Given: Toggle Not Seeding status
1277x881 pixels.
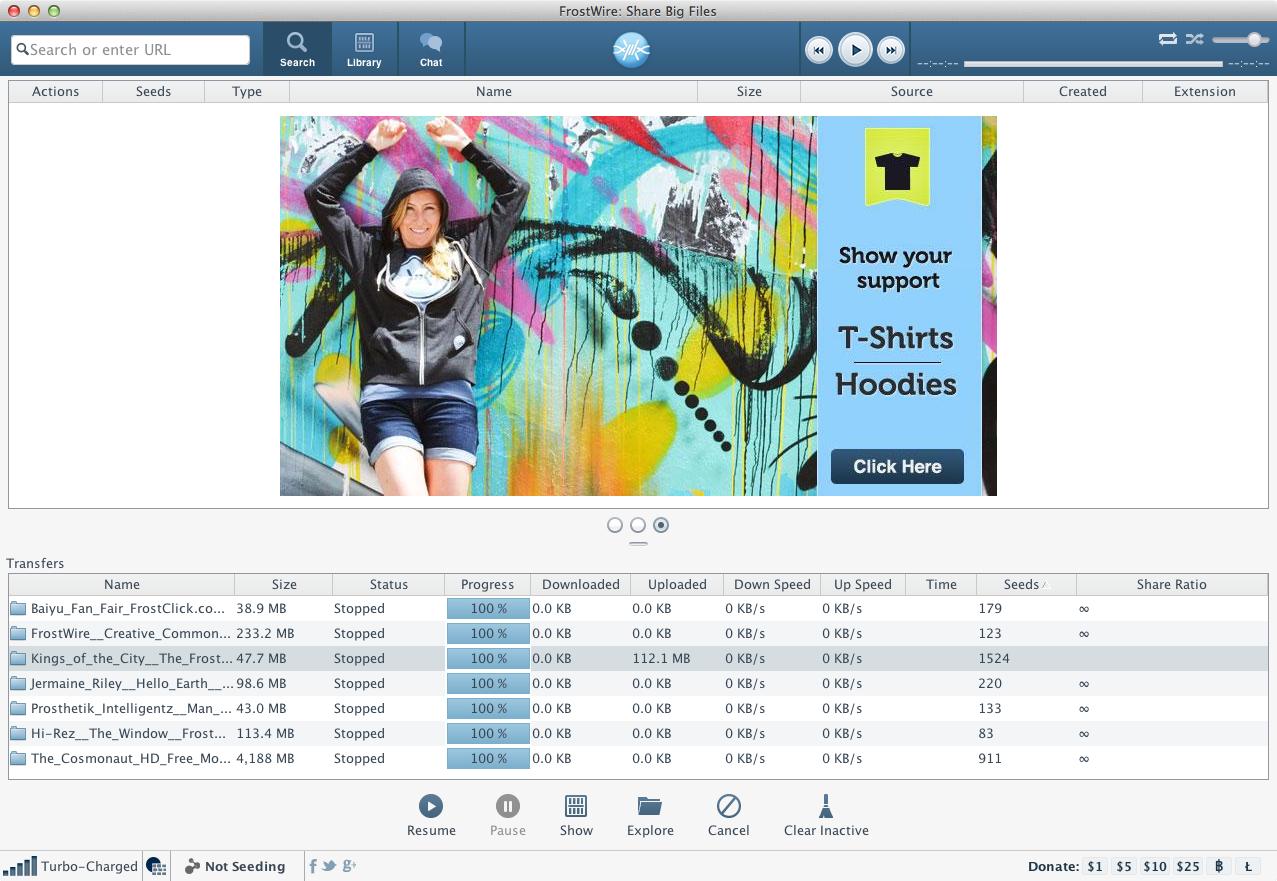Looking at the screenshot, I should point(235,866).
